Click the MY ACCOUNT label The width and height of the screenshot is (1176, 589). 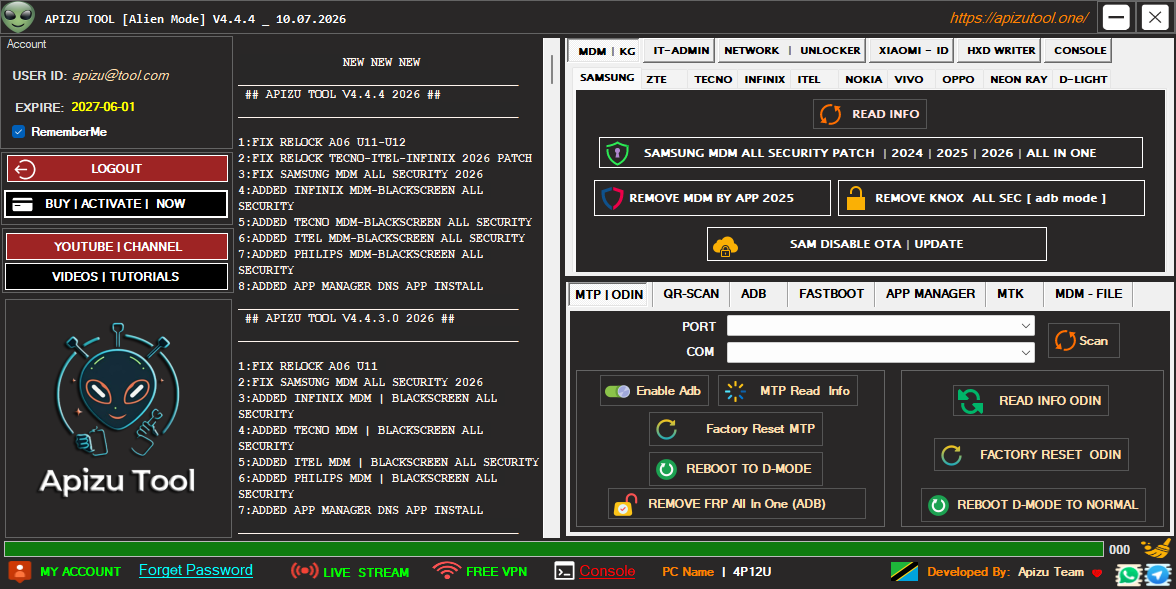(80, 572)
